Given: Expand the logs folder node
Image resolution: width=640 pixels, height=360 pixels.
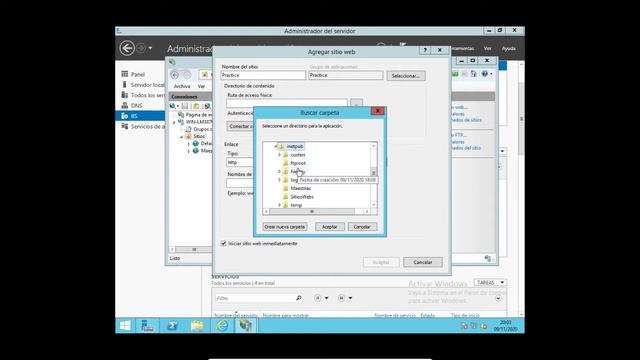Looking at the screenshot, I should [280, 180].
